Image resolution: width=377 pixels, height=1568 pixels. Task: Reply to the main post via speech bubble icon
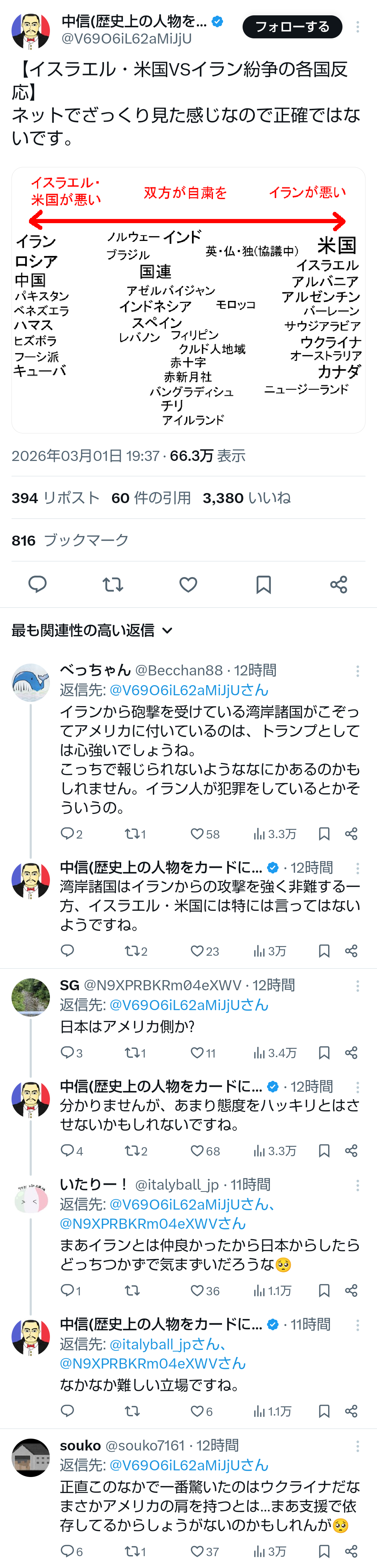pyautogui.click(x=38, y=584)
